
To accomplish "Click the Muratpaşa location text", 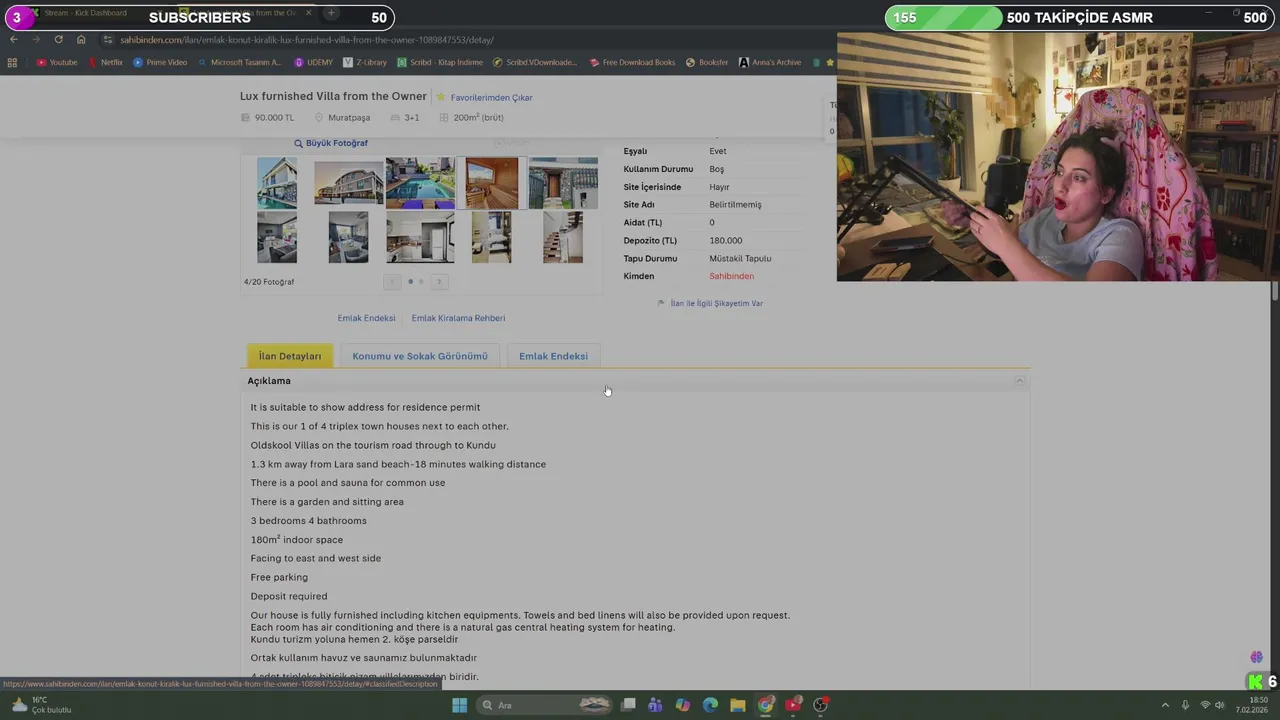I will point(349,118).
